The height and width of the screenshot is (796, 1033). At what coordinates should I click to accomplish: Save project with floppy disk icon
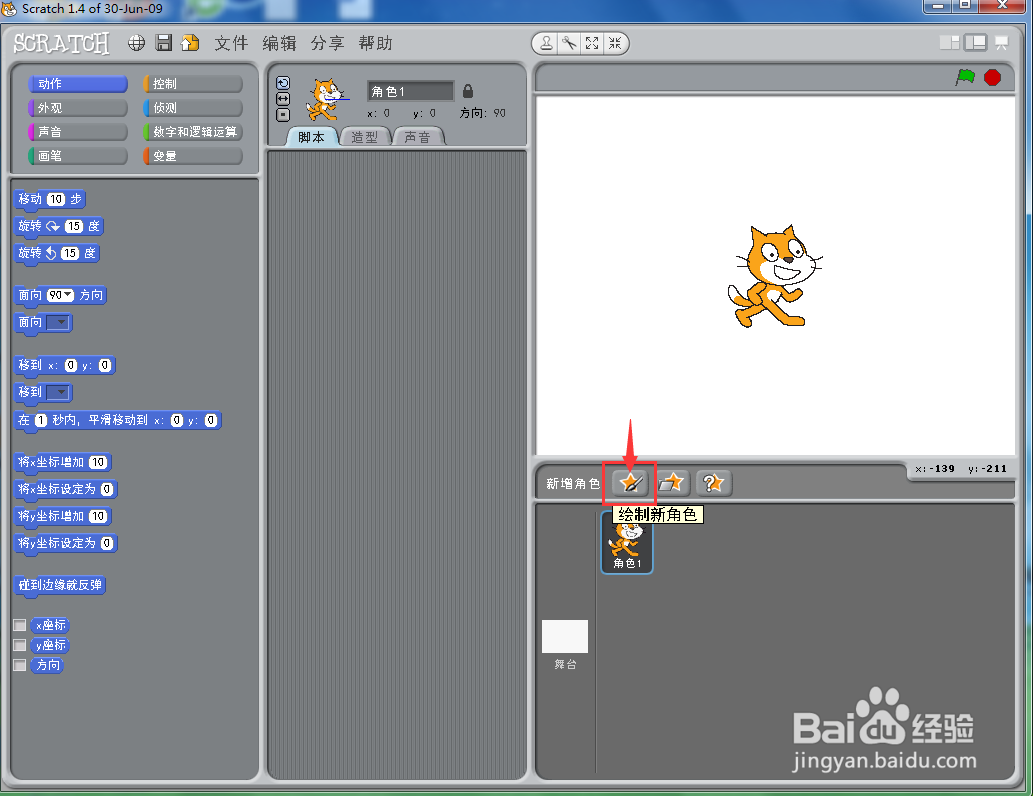(163, 43)
